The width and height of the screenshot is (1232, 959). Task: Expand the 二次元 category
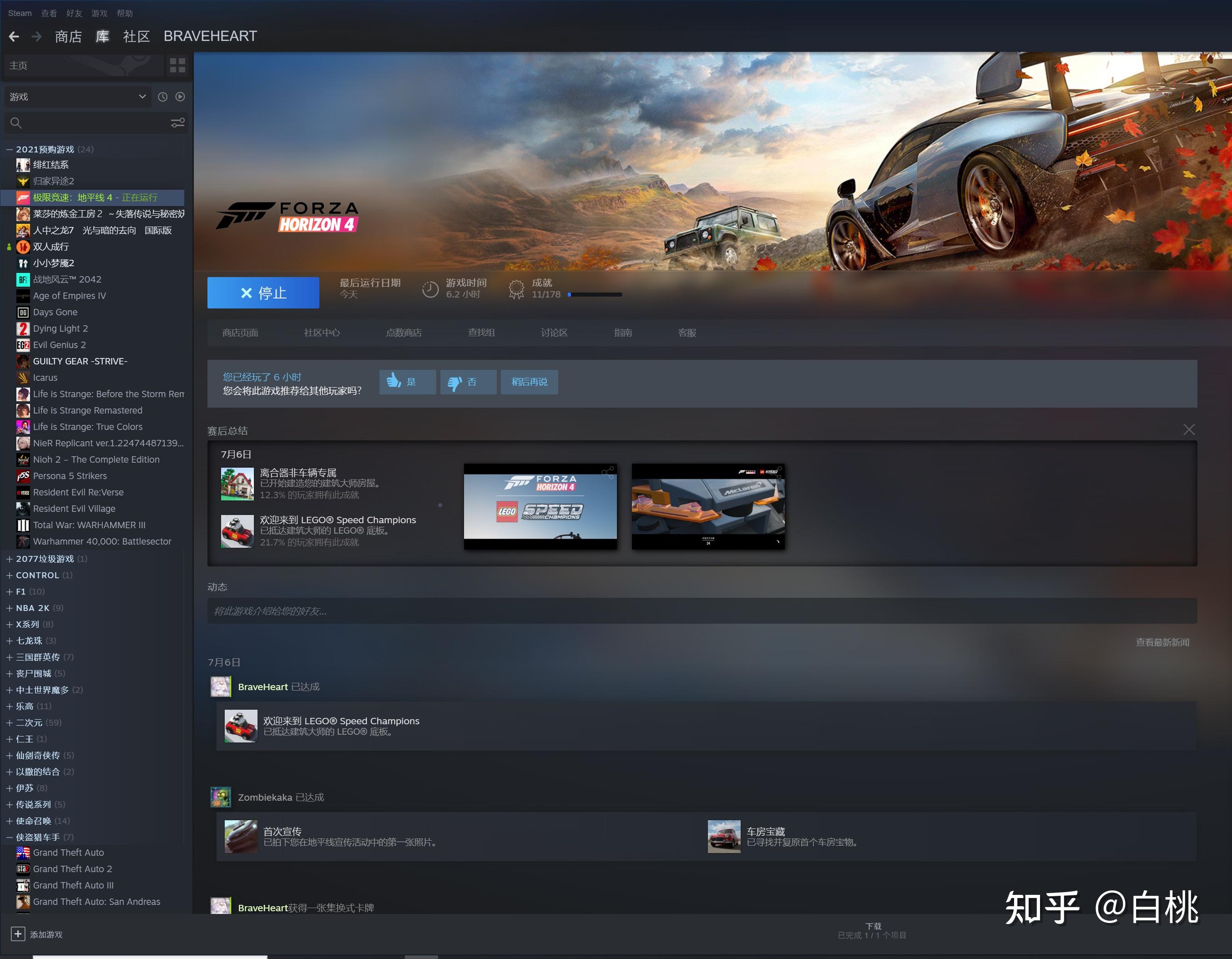click(x=10, y=722)
